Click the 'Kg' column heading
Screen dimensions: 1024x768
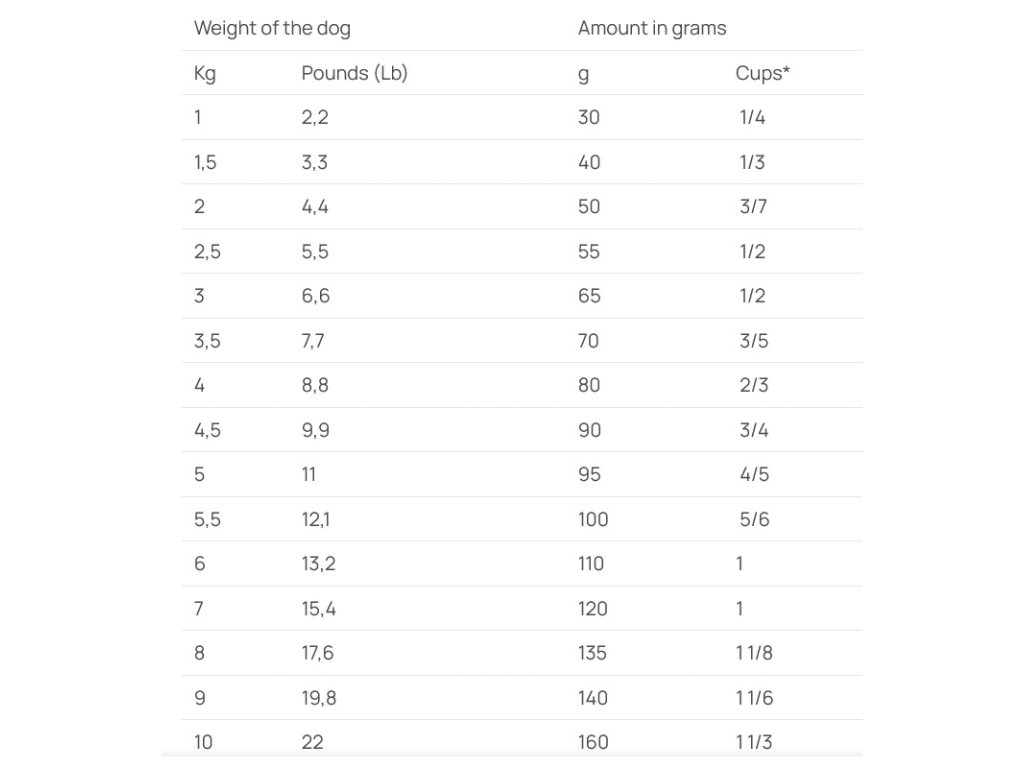click(x=204, y=73)
